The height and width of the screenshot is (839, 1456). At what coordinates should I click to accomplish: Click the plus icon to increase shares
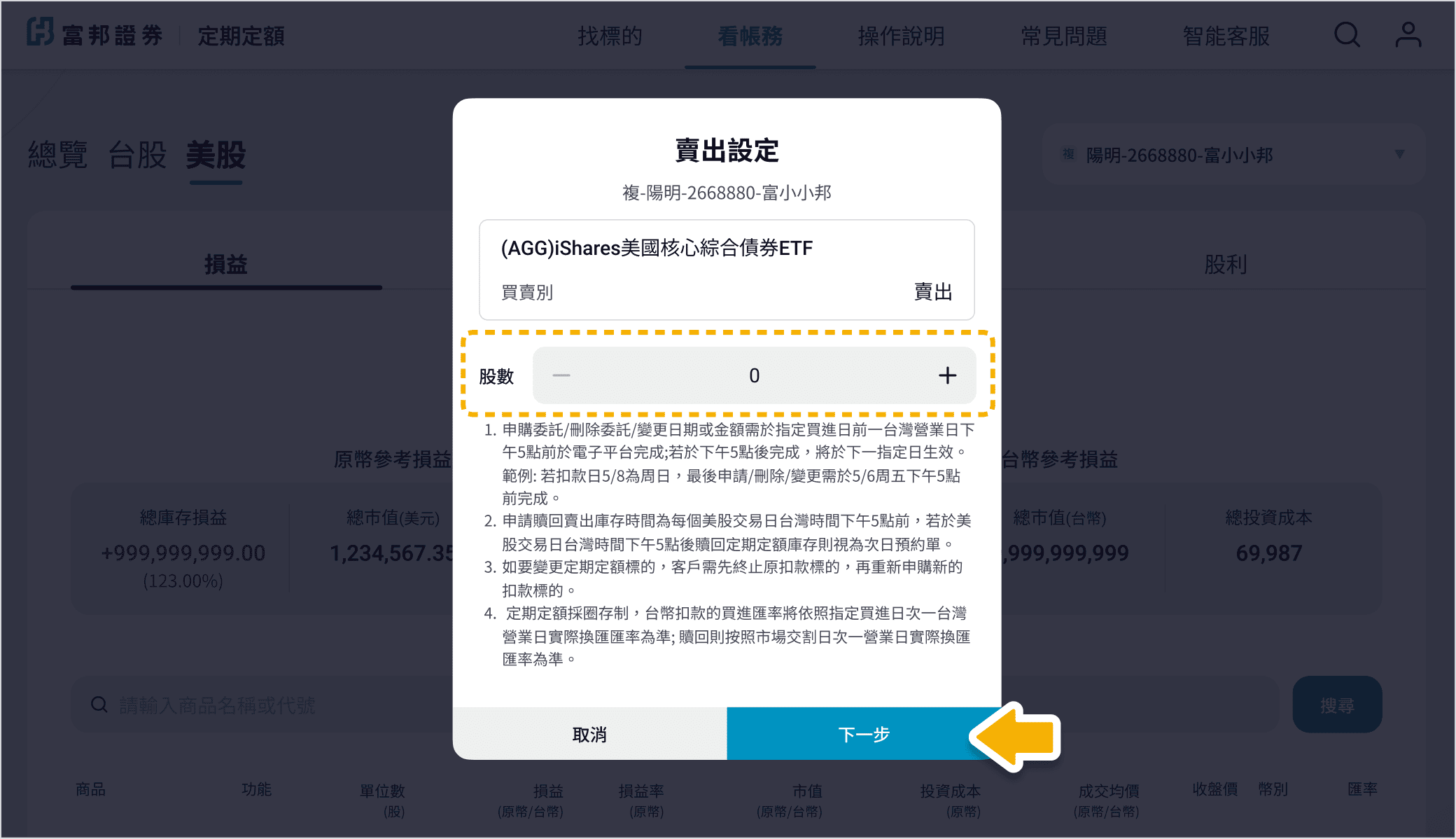tap(947, 376)
